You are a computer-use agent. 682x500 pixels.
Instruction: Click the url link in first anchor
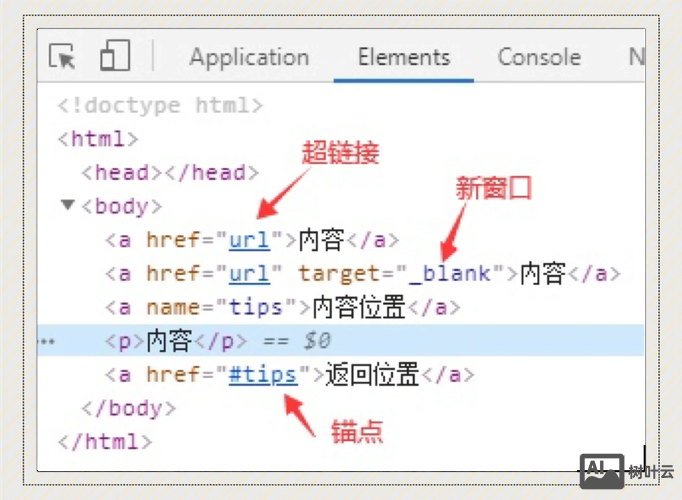pos(249,240)
